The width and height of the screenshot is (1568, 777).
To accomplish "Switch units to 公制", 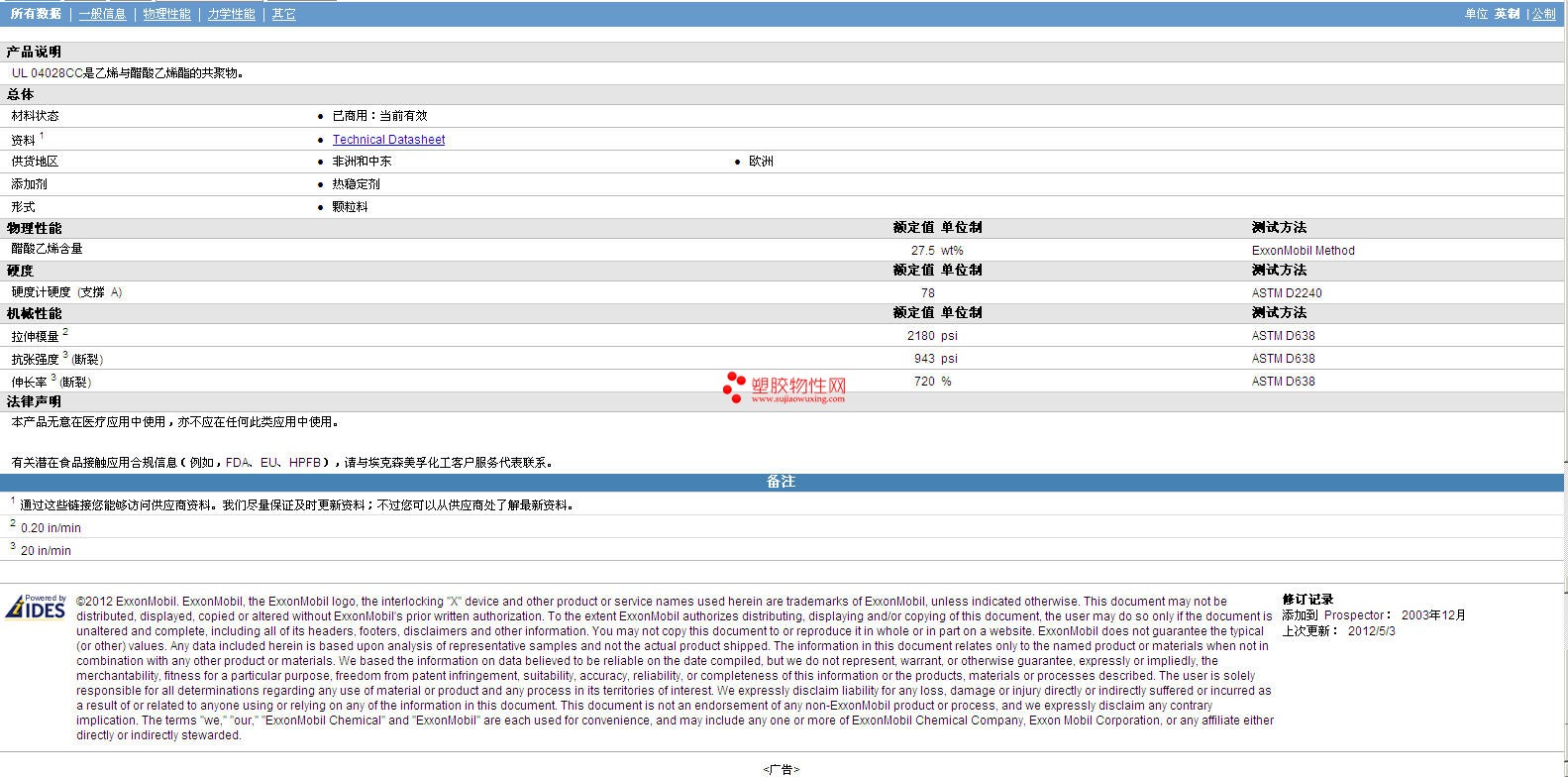I will pos(1544,14).
